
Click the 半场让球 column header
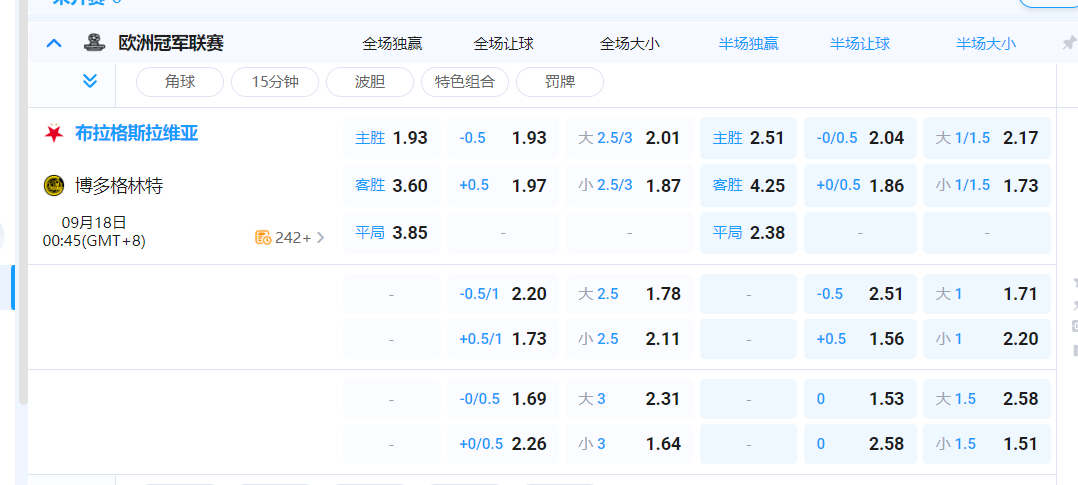click(x=860, y=44)
